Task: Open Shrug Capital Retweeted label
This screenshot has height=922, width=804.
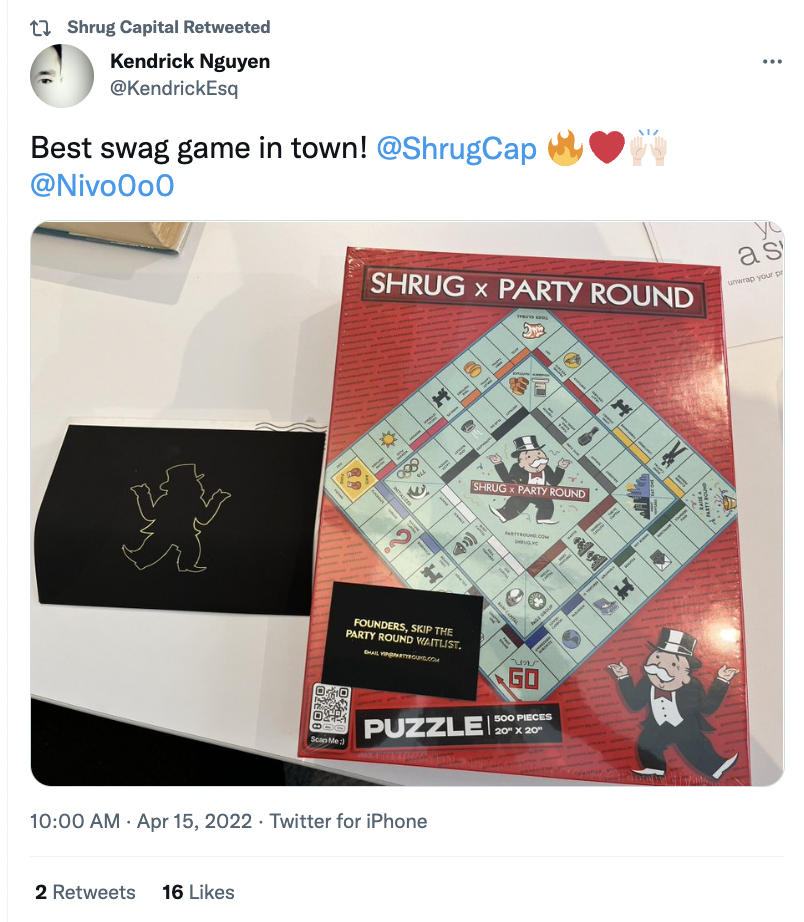Action: (x=169, y=27)
